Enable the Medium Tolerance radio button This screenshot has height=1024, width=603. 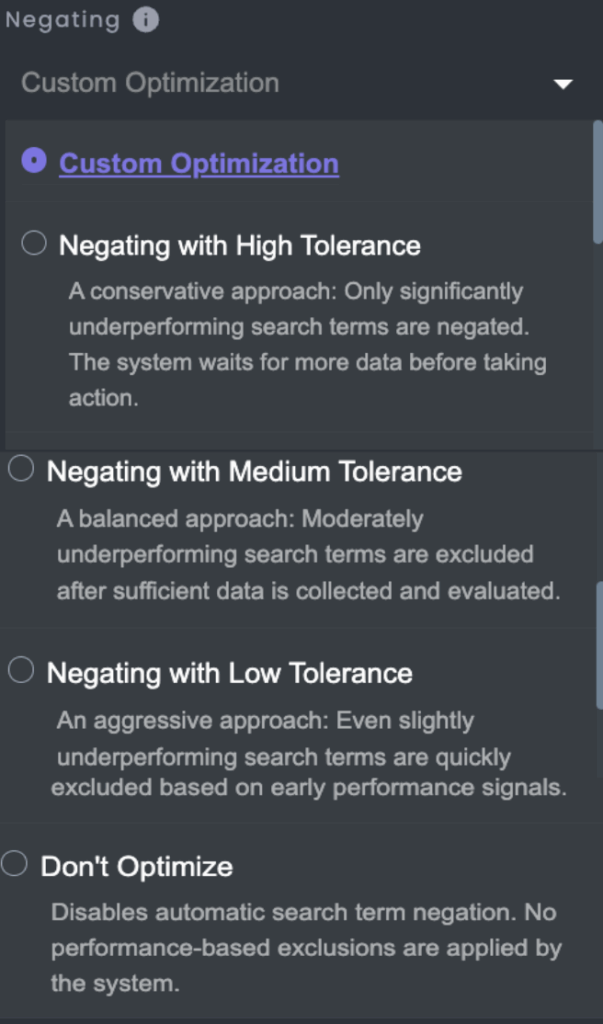tap(21, 469)
